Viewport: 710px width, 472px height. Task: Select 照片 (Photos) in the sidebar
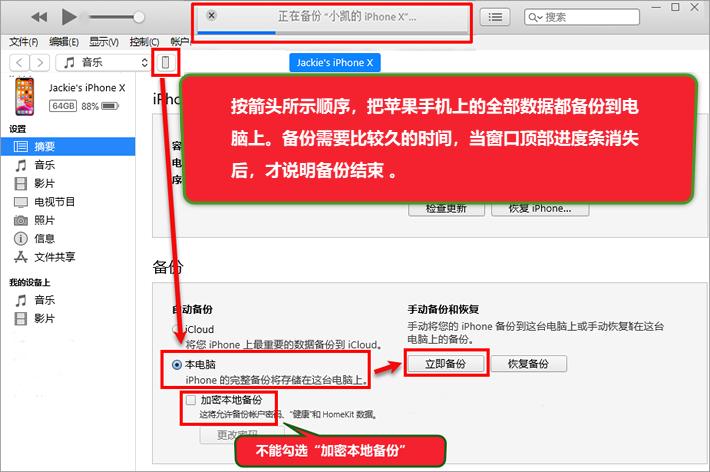(x=45, y=219)
